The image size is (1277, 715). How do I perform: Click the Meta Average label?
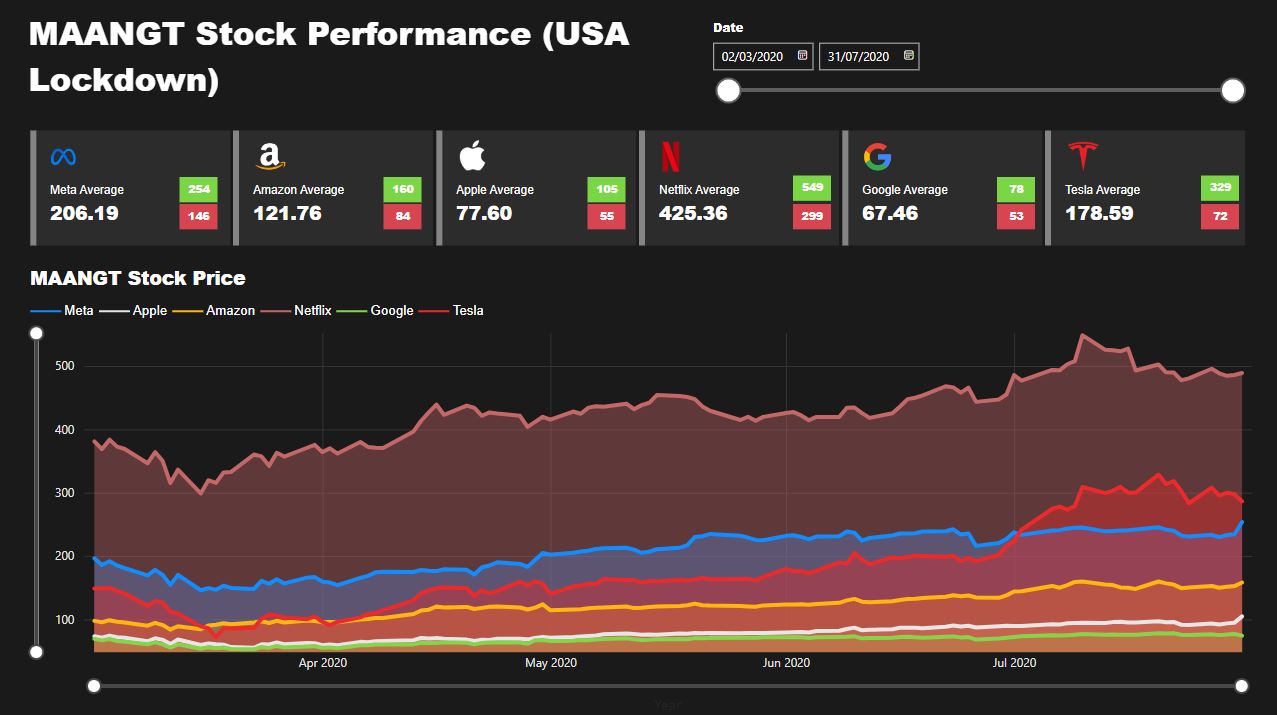tap(87, 190)
